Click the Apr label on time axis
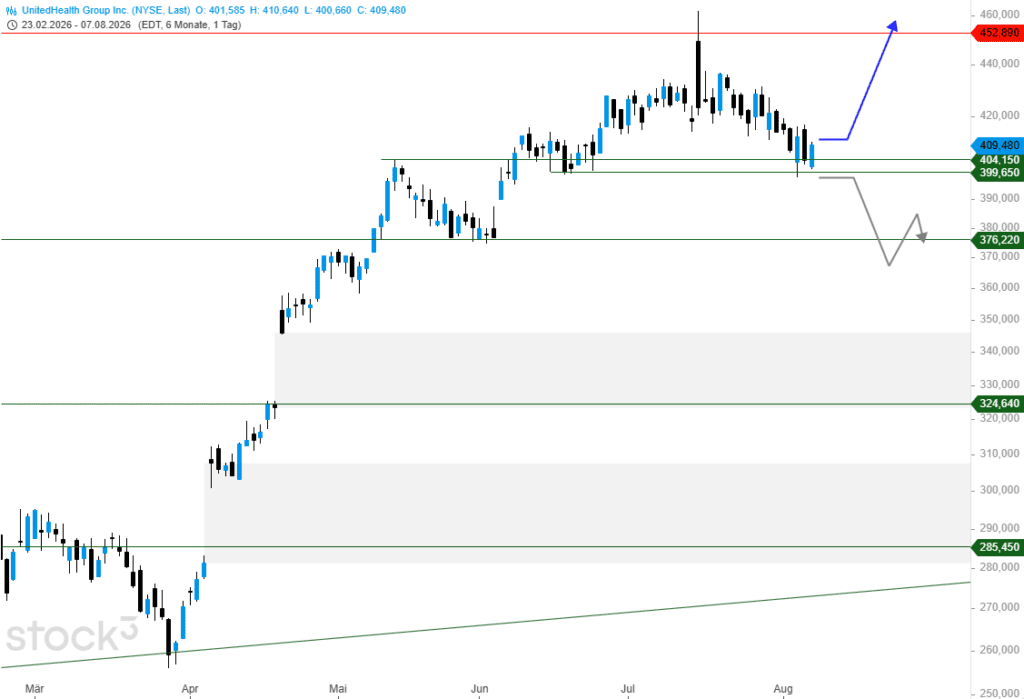This screenshot has height=699, width=1024. (x=190, y=689)
